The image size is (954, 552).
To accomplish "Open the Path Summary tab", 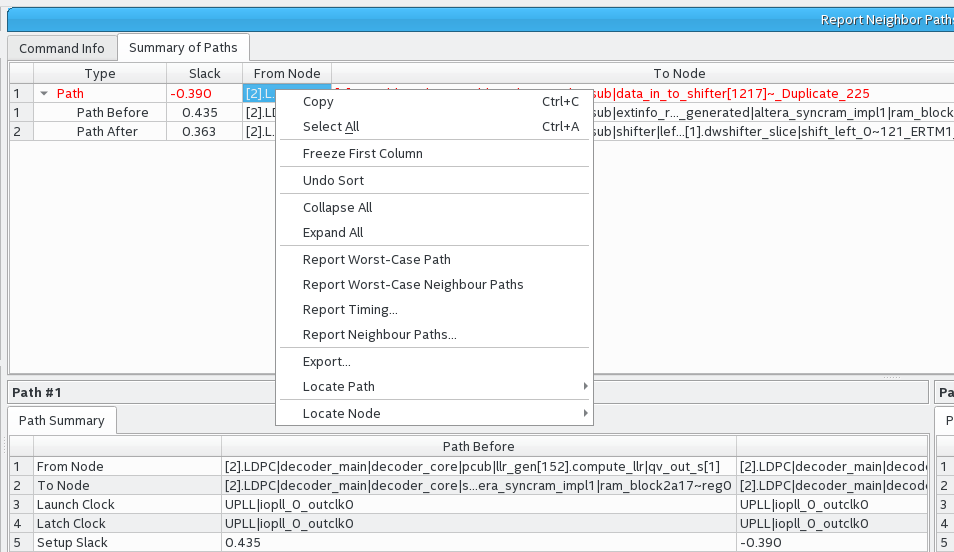I will point(62,421).
